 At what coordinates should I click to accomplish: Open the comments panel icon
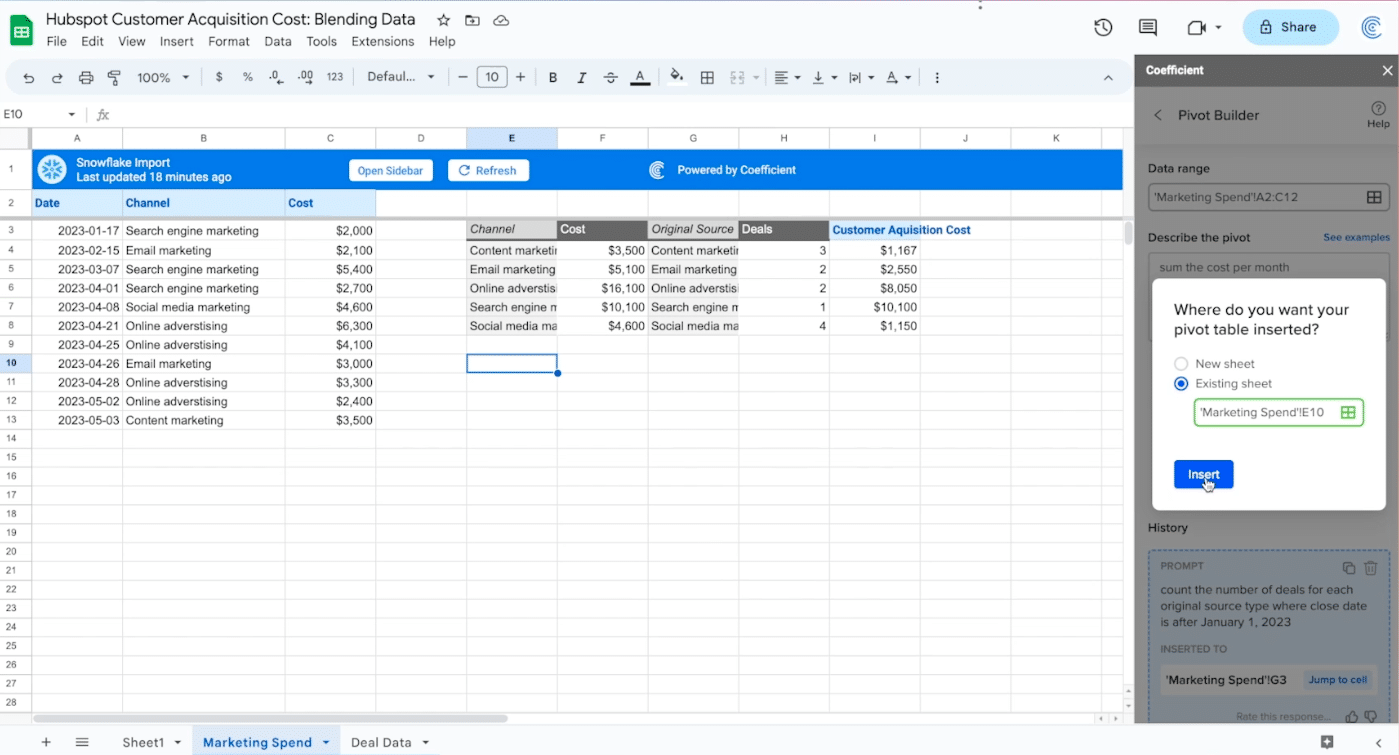click(x=1148, y=28)
